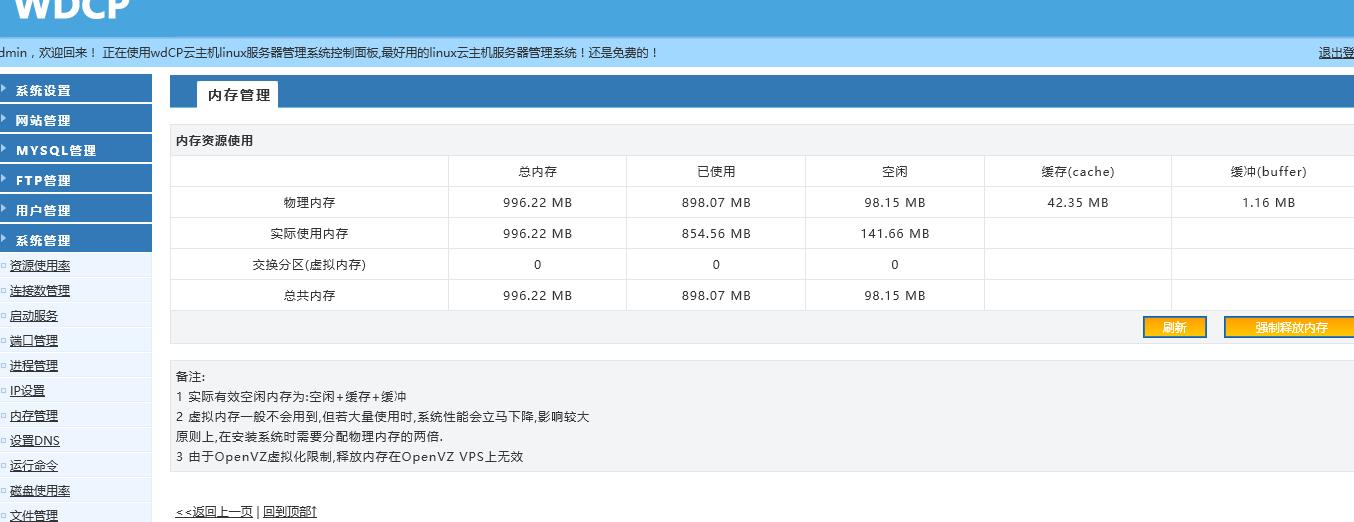Viewport: 1354px width, 522px height.
Task: Open the FTP管理 menu section
Action: [44, 180]
